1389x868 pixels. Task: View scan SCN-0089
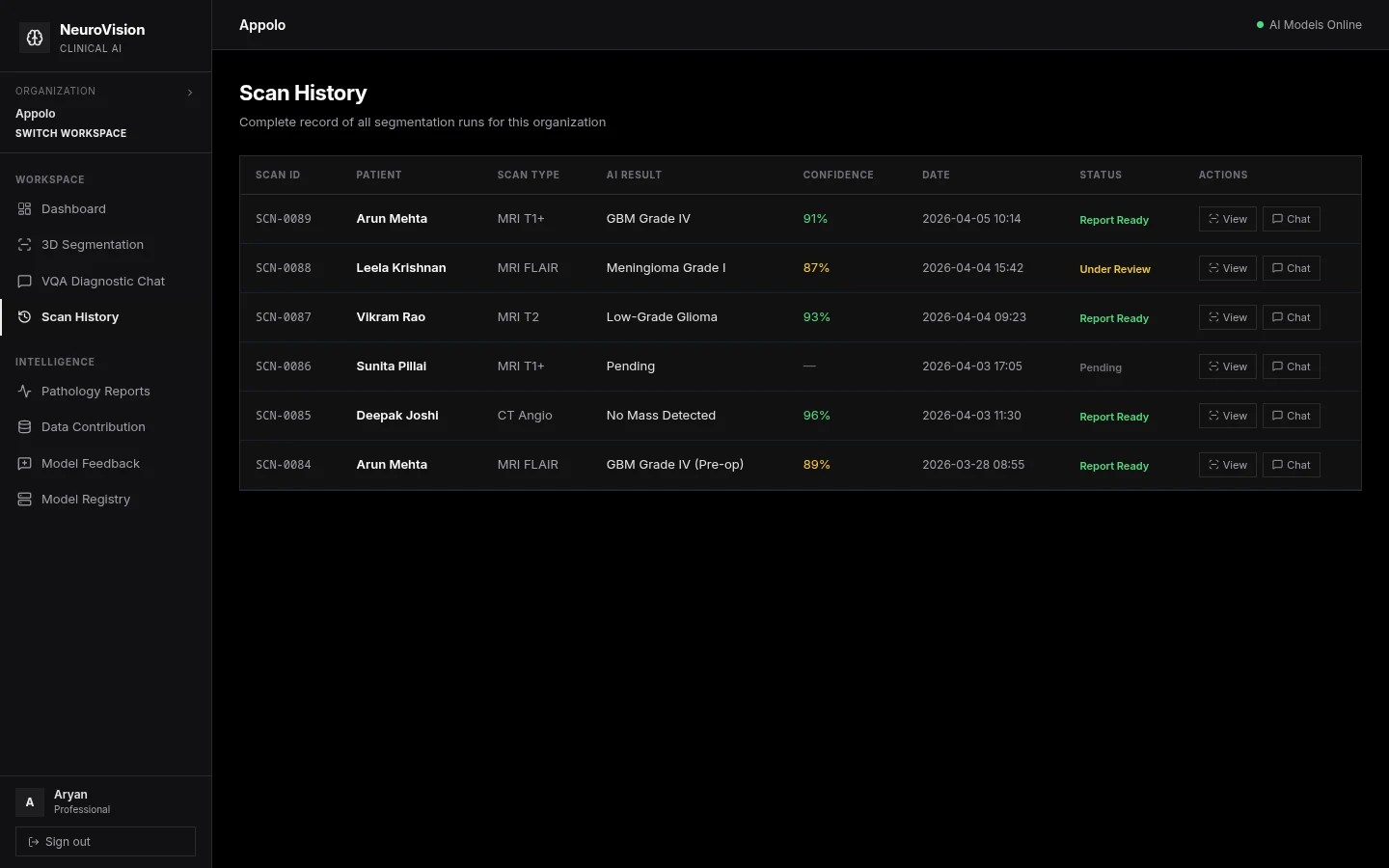1228,219
